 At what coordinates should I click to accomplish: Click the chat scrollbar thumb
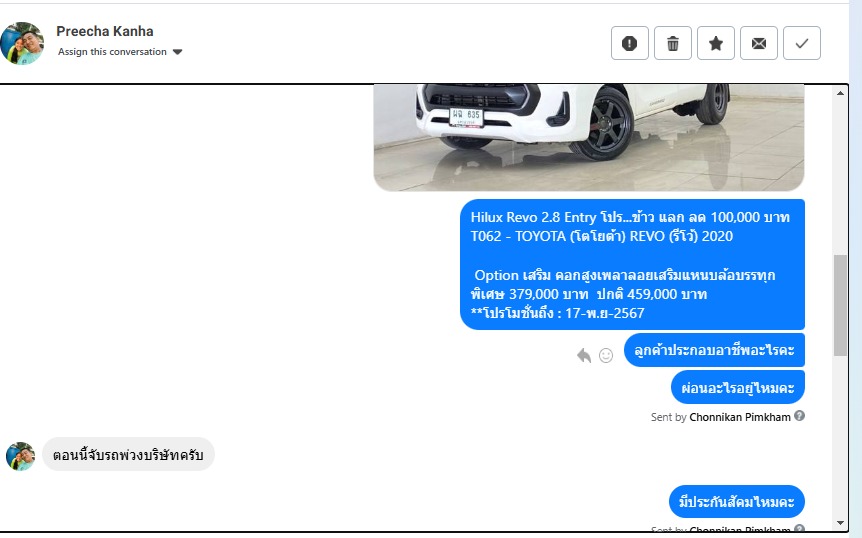840,305
